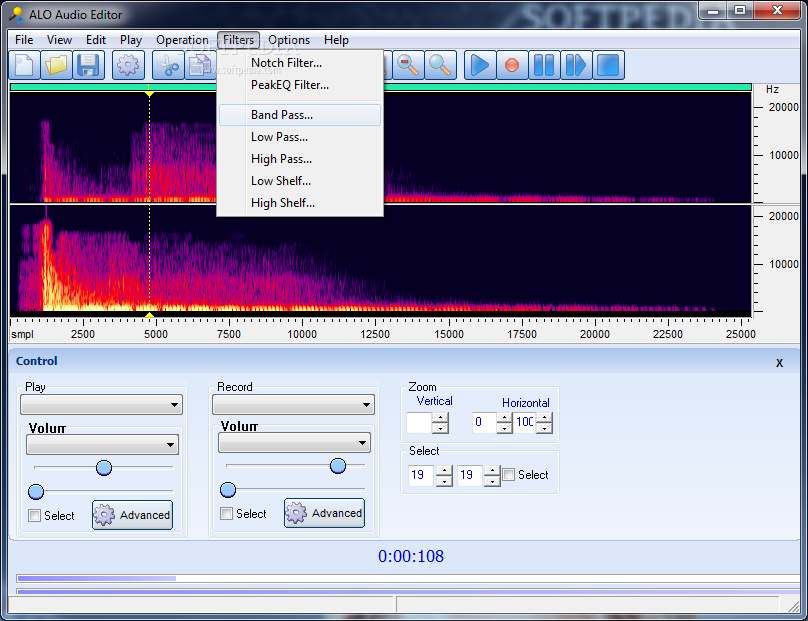Stop playback with the Stop button
Screen dimensions: 808x621
tap(609, 65)
